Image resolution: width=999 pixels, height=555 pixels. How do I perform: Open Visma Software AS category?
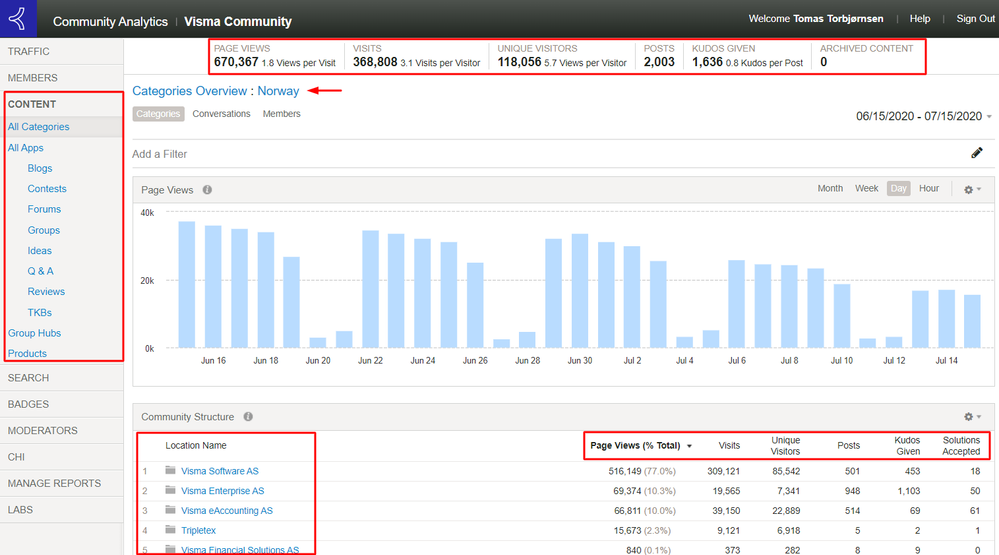point(220,471)
